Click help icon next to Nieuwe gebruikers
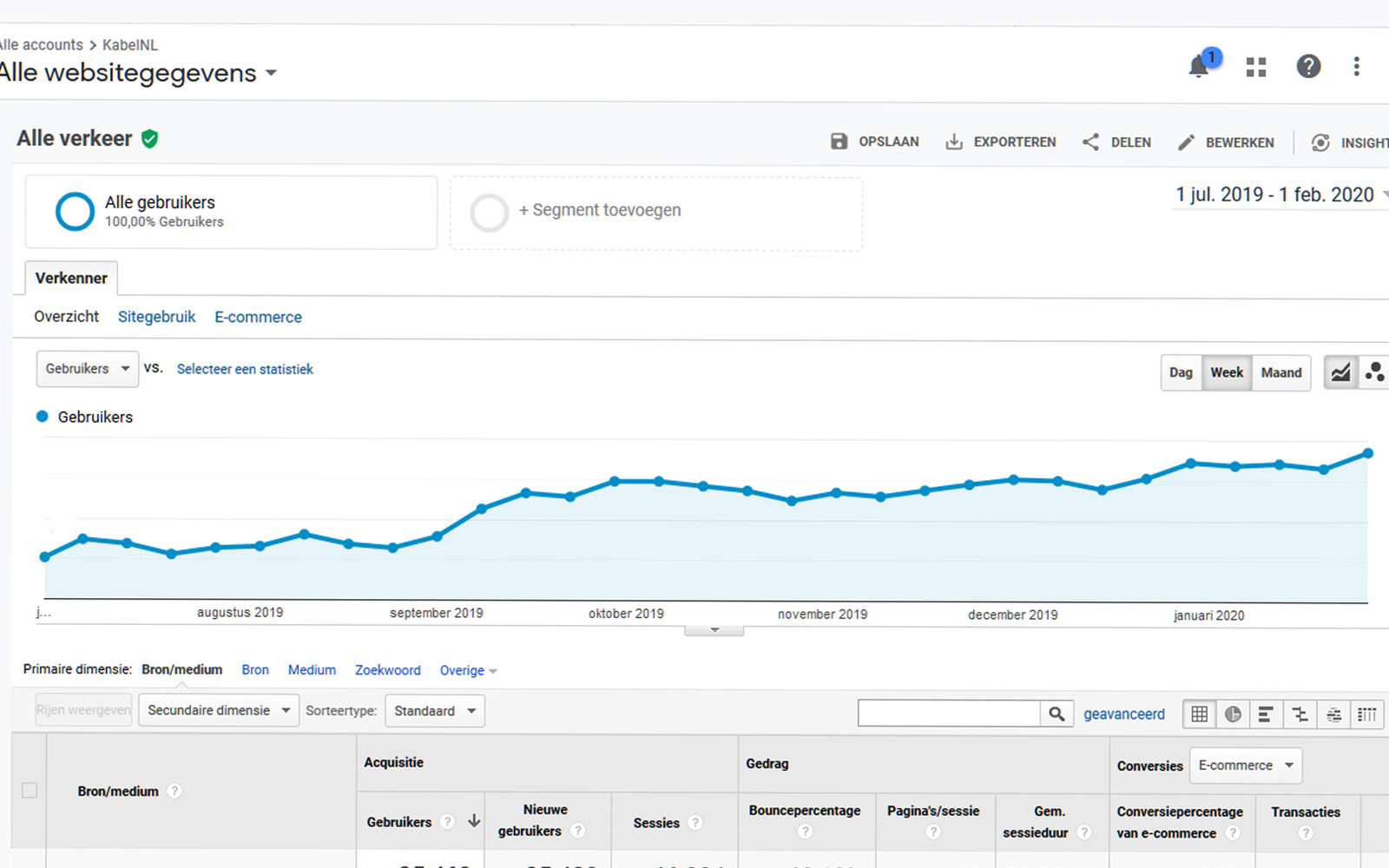Image resolution: width=1389 pixels, height=868 pixels. point(577,831)
